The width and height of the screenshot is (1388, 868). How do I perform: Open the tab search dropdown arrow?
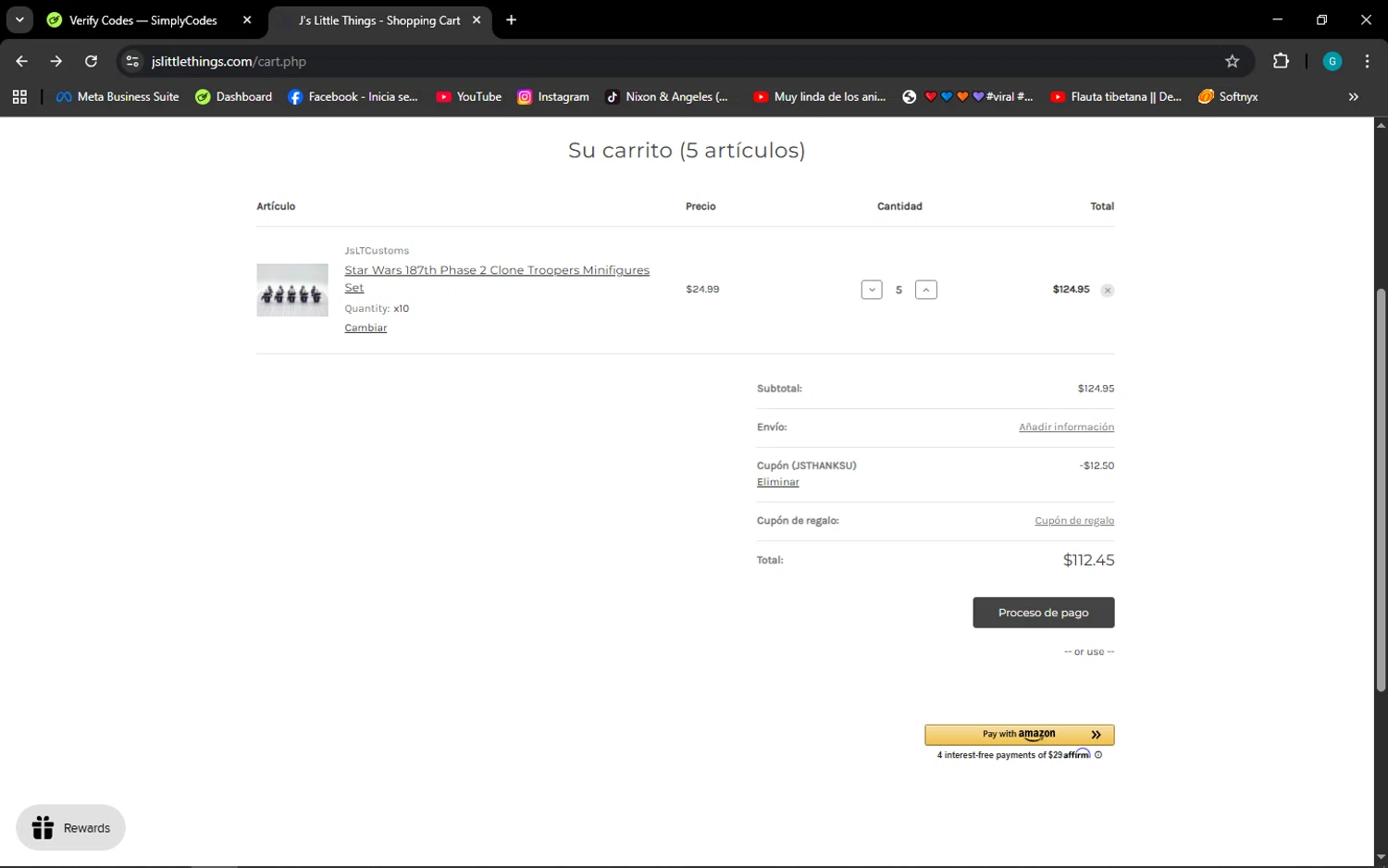pyautogui.click(x=19, y=19)
